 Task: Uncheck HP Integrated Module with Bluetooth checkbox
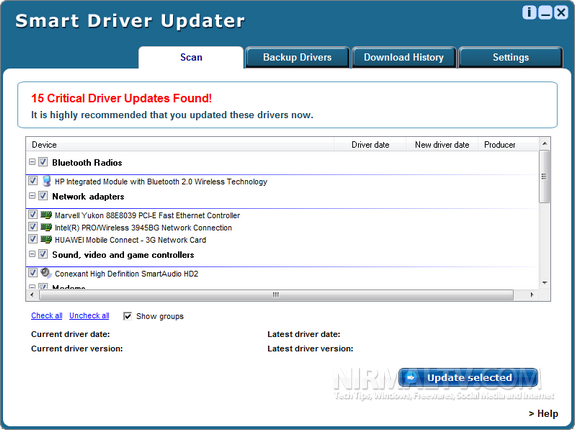pyautogui.click(x=33, y=181)
